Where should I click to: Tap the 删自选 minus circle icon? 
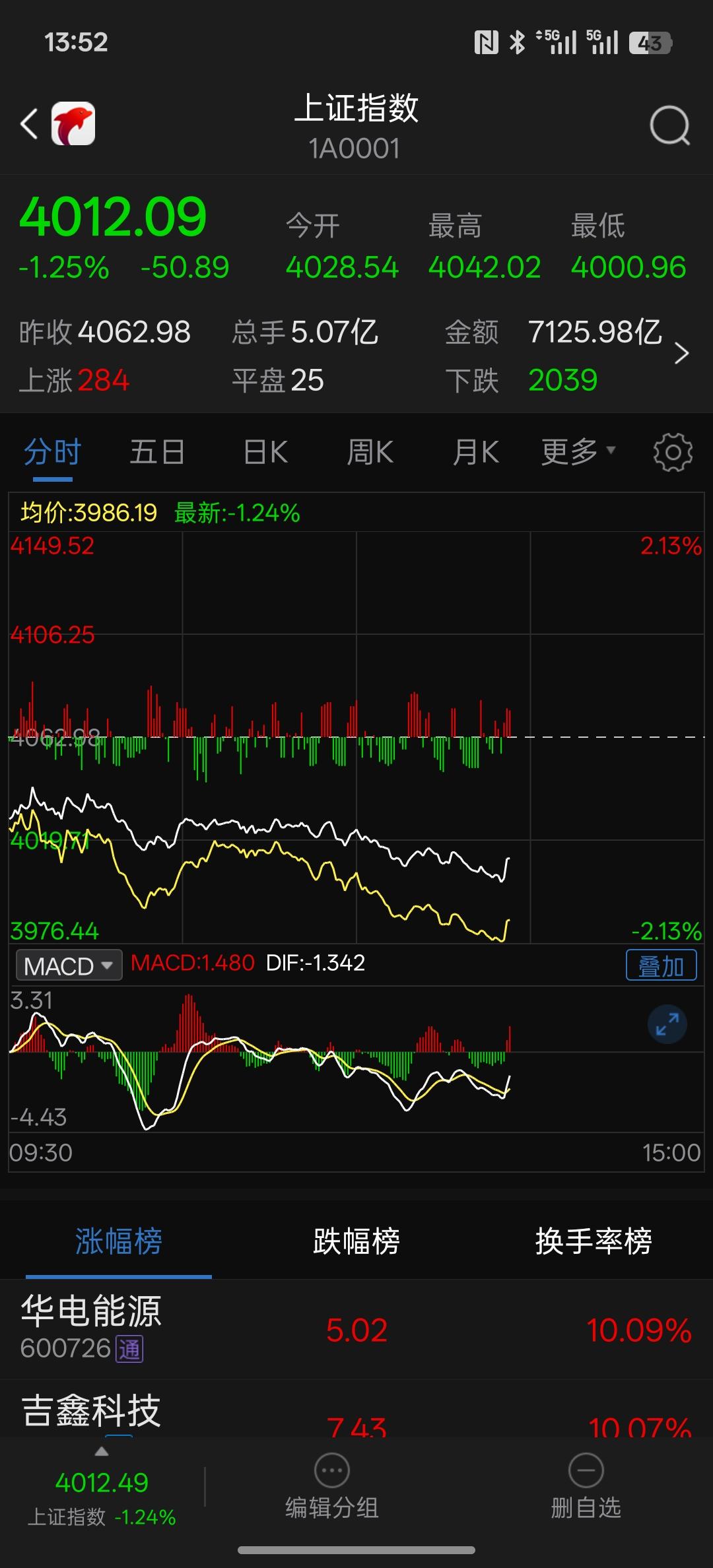[586, 1470]
